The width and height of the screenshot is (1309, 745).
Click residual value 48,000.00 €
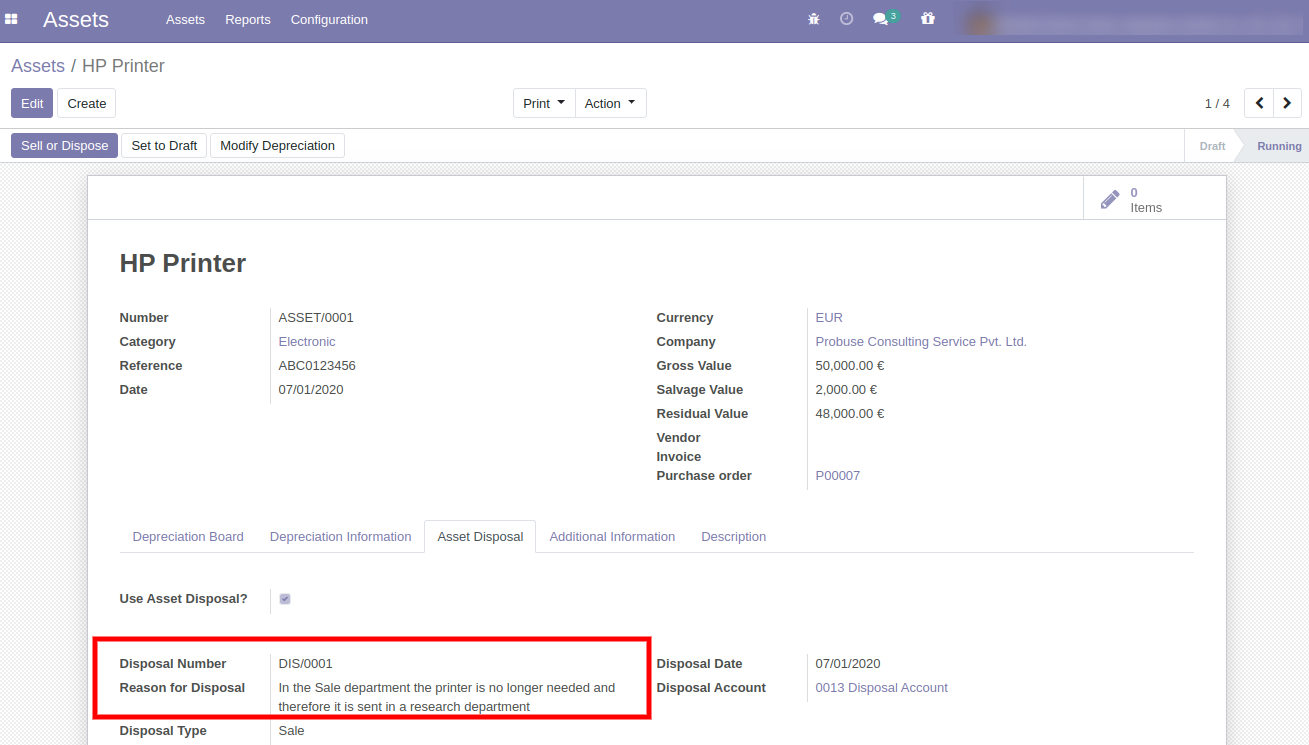point(850,414)
